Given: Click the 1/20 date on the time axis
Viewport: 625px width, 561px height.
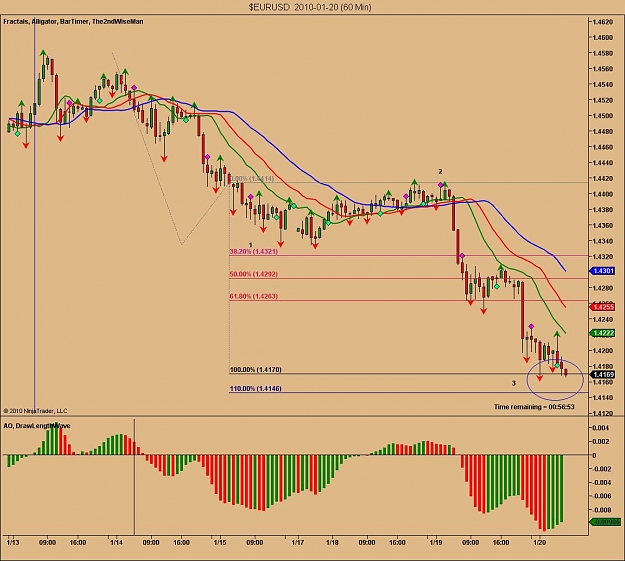Looking at the screenshot, I should pos(539,543).
